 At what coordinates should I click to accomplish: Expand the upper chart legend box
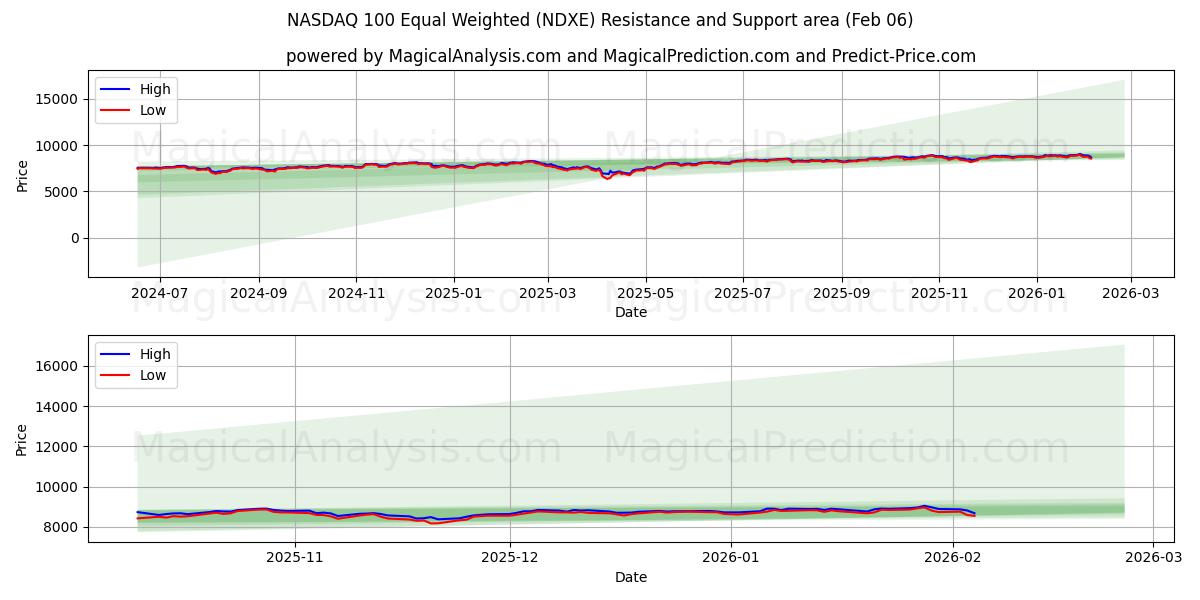point(135,98)
